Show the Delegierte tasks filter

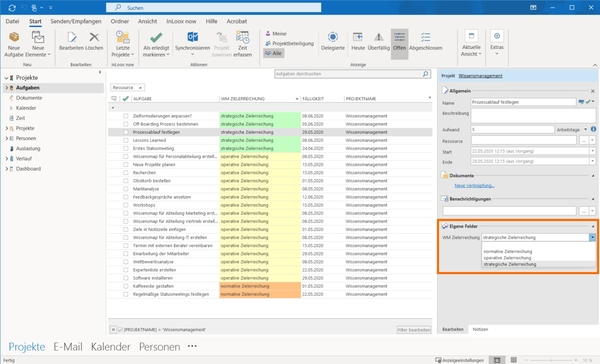(x=333, y=41)
